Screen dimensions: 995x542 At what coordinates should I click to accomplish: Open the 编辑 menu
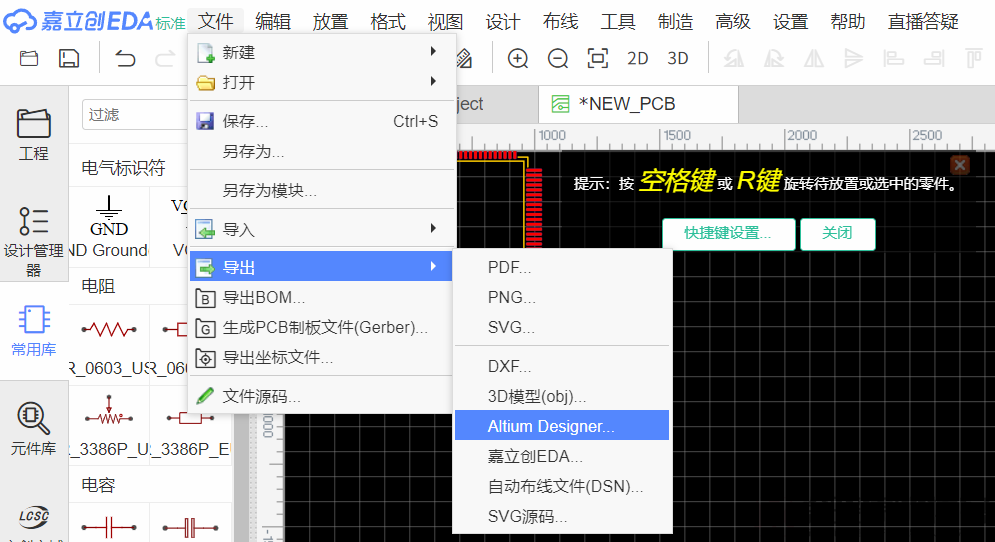273,22
